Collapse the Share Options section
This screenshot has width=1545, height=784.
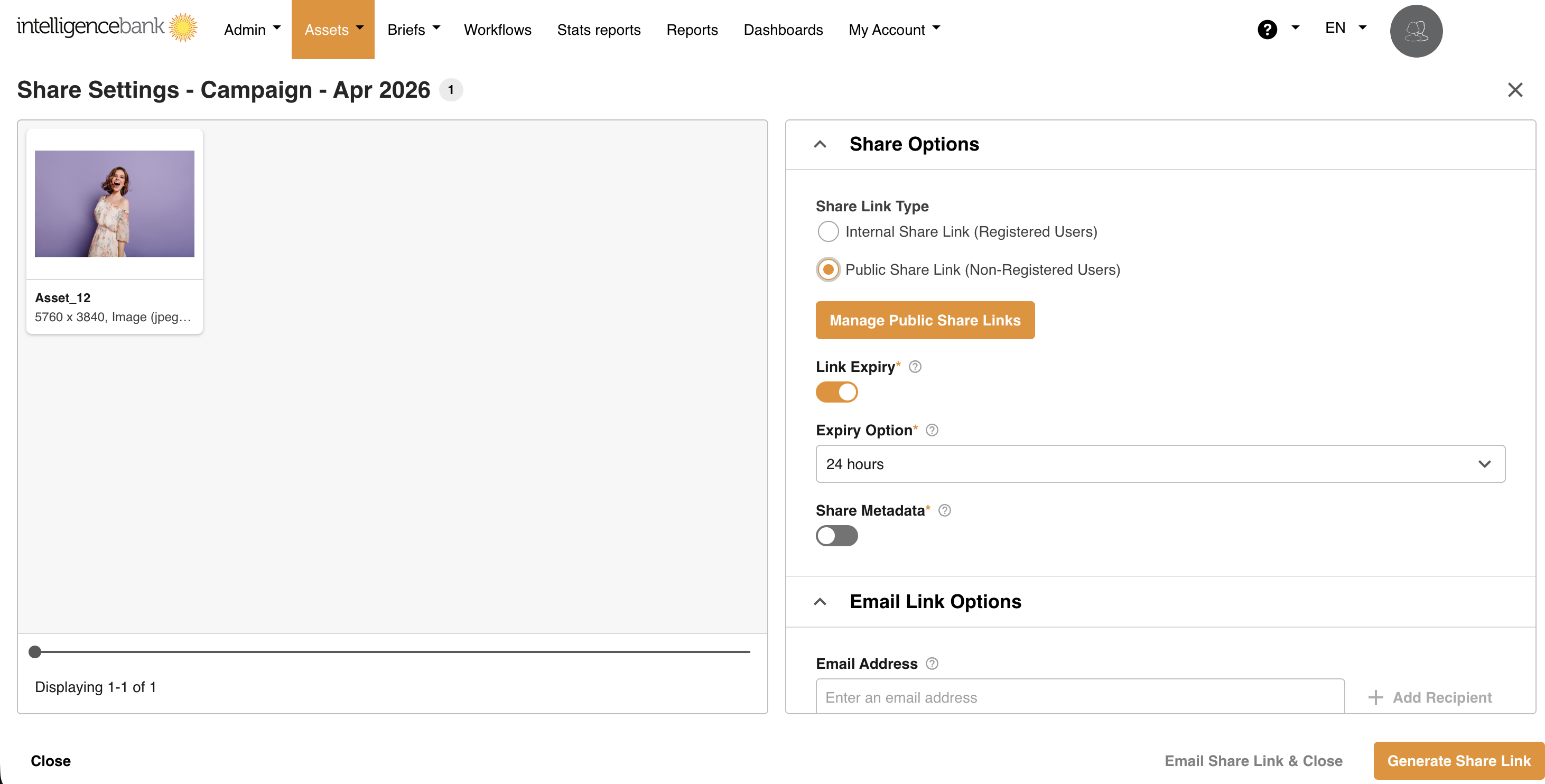(820, 145)
